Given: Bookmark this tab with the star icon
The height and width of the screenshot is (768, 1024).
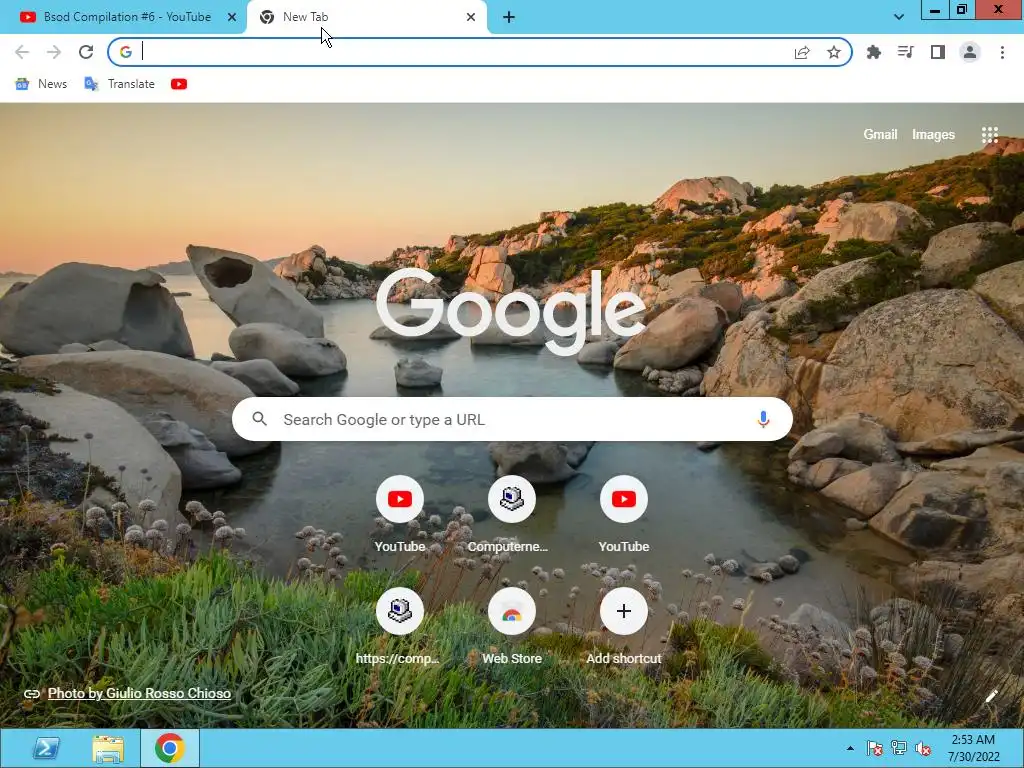Looking at the screenshot, I should tap(834, 52).
